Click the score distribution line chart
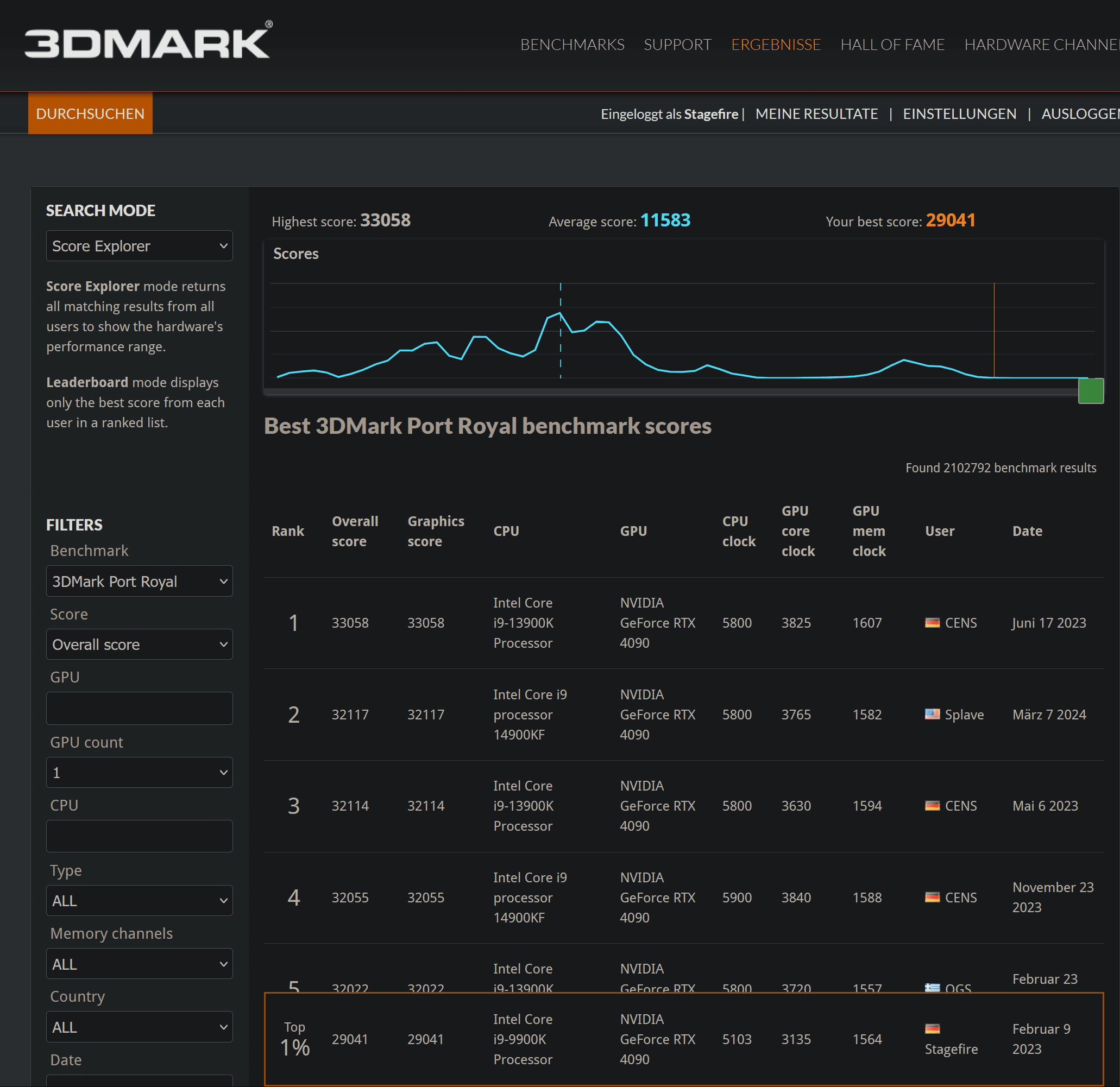Image resolution: width=1120 pixels, height=1087 pixels. pos(682,331)
